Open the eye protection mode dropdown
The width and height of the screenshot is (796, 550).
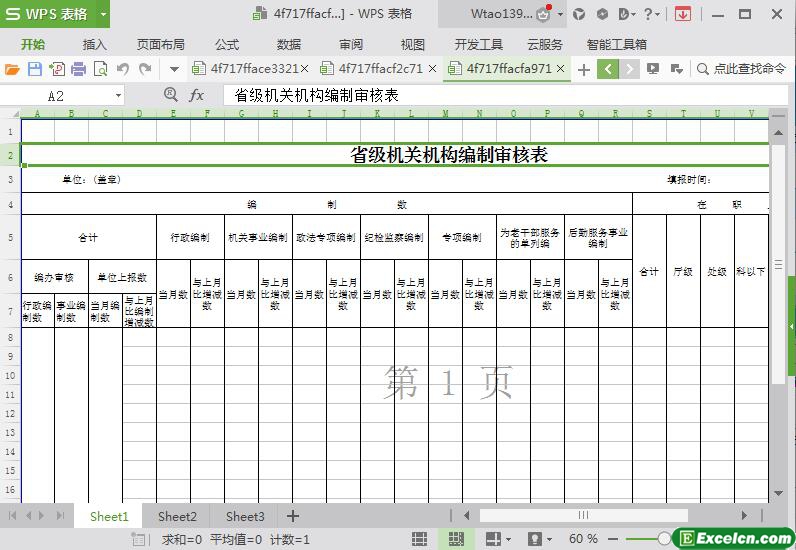click(540, 539)
